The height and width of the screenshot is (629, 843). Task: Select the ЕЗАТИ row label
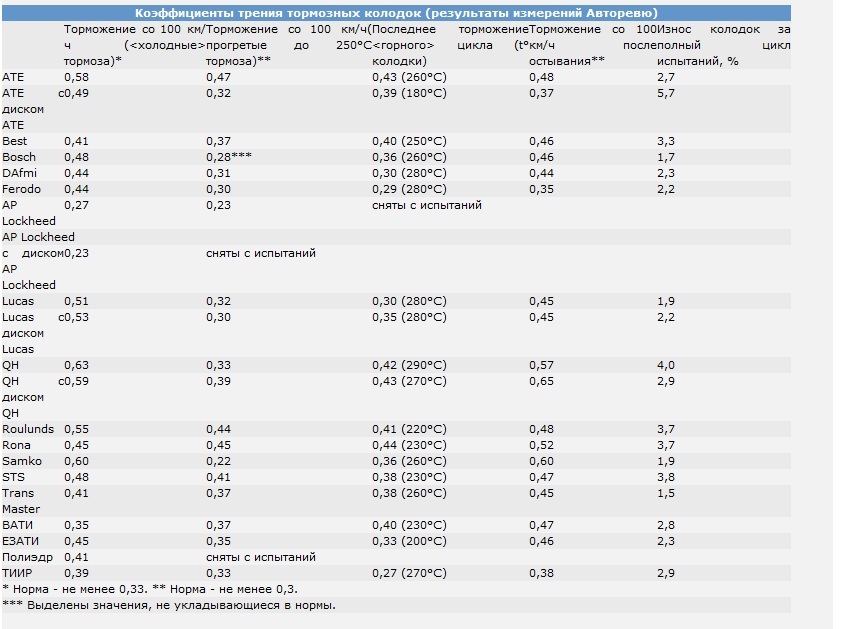pos(21,541)
